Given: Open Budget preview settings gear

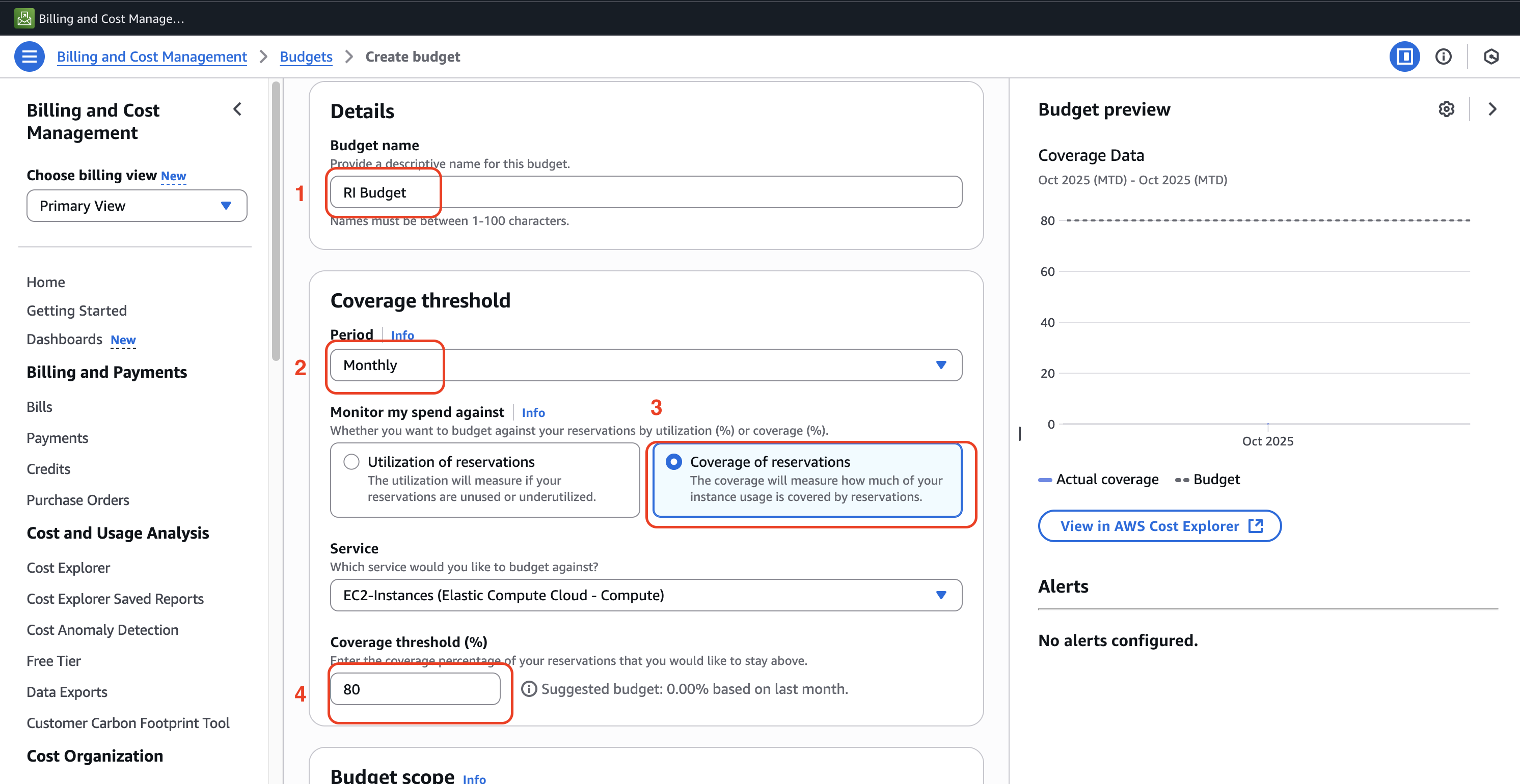Looking at the screenshot, I should [x=1446, y=109].
